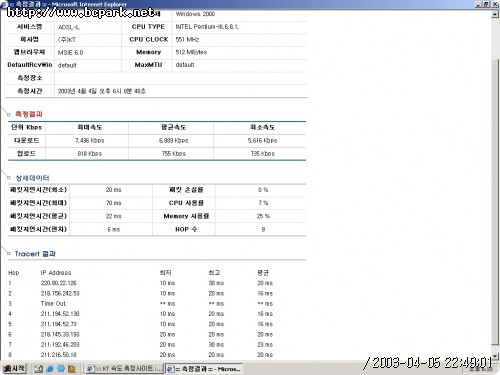
Task: Click the vertical scrollbar up arrow
Action: coord(495,15)
